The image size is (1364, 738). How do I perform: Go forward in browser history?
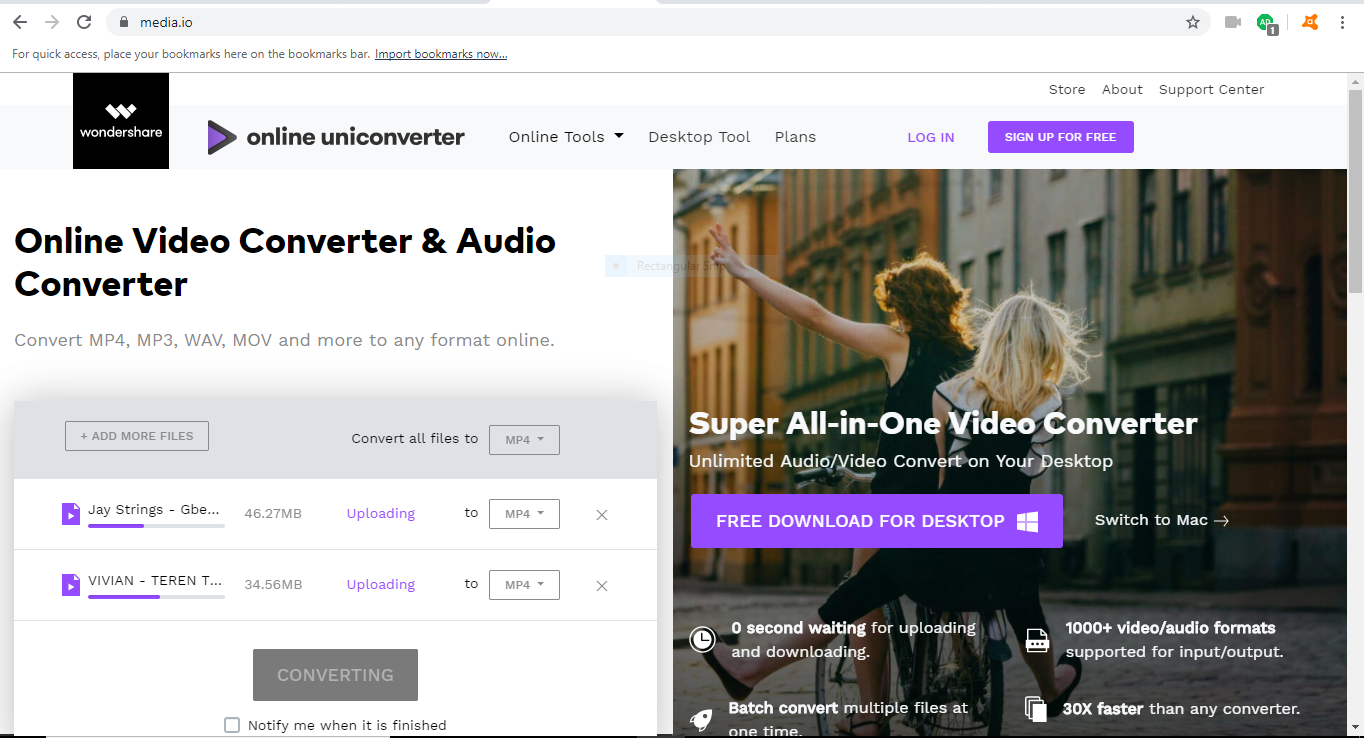pos(52,22)
